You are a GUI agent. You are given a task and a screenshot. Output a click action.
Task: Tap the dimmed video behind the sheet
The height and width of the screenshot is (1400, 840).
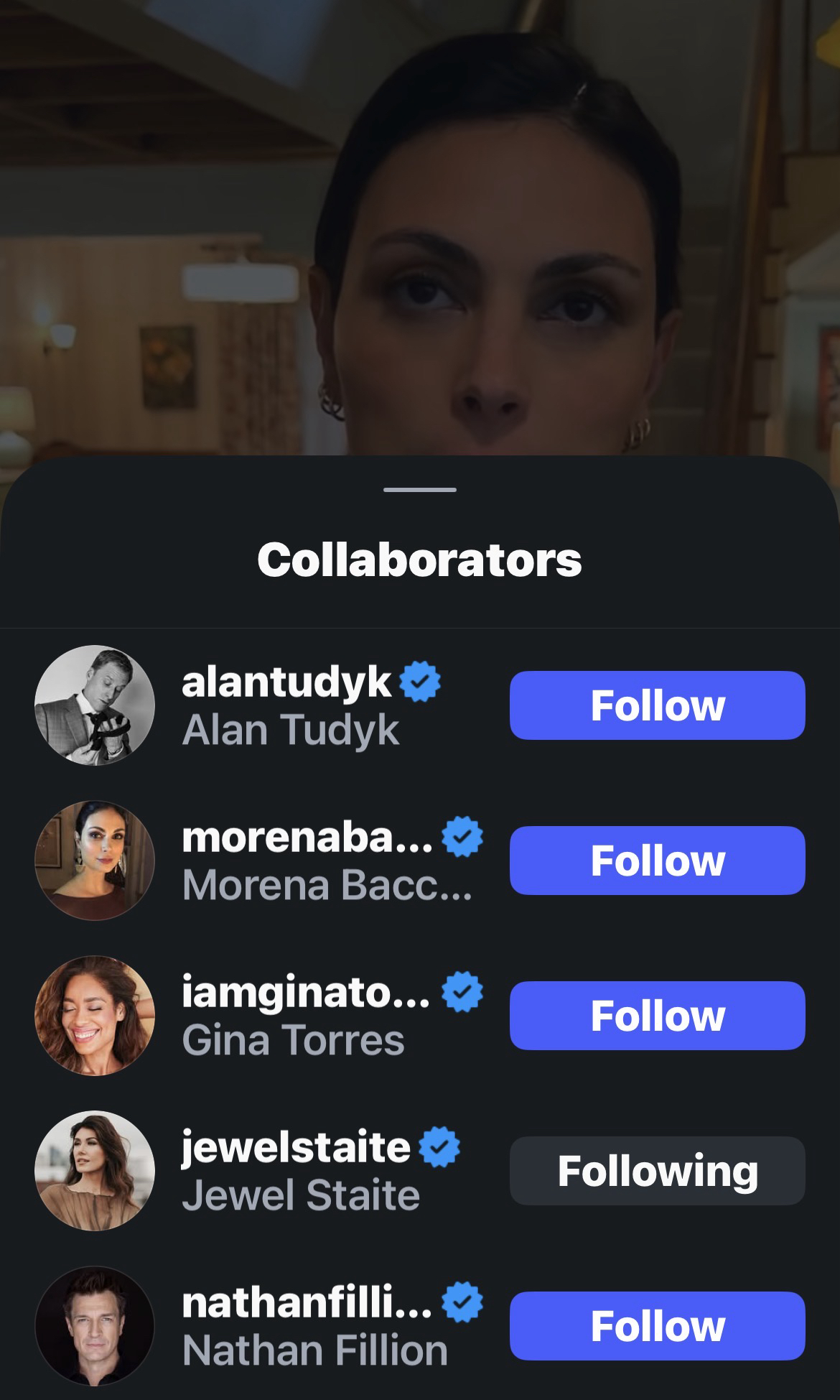click(420, 215)
